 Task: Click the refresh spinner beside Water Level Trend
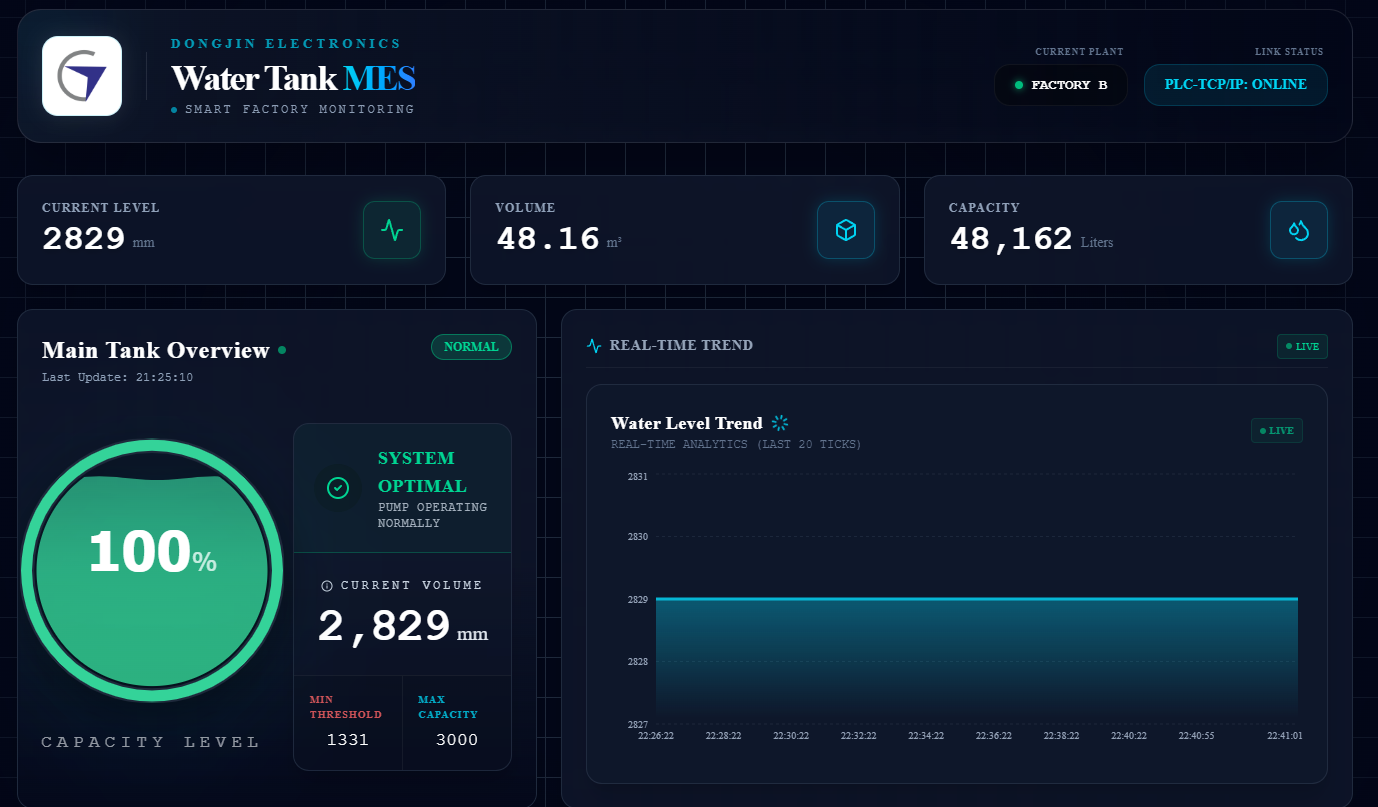tap(779, 422)
